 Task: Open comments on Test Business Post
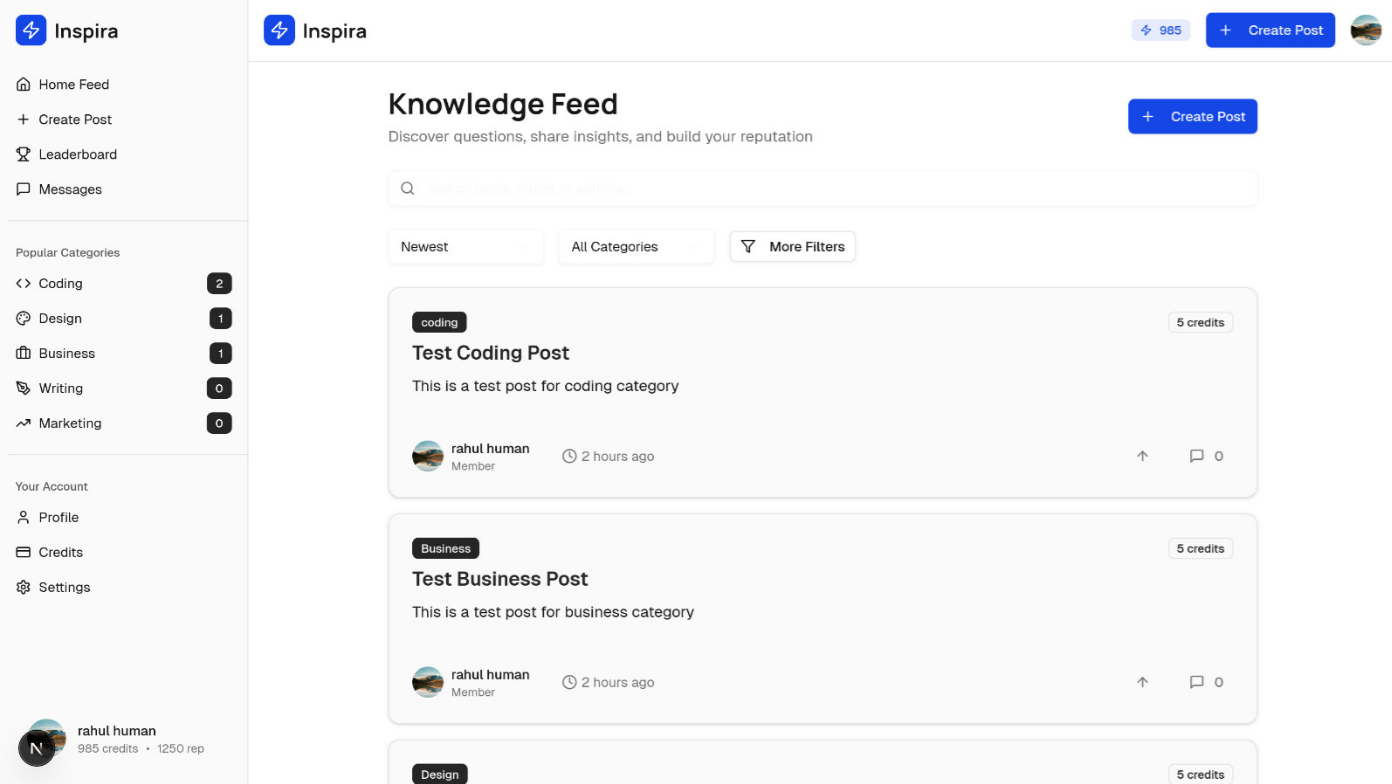[1206, 682]
